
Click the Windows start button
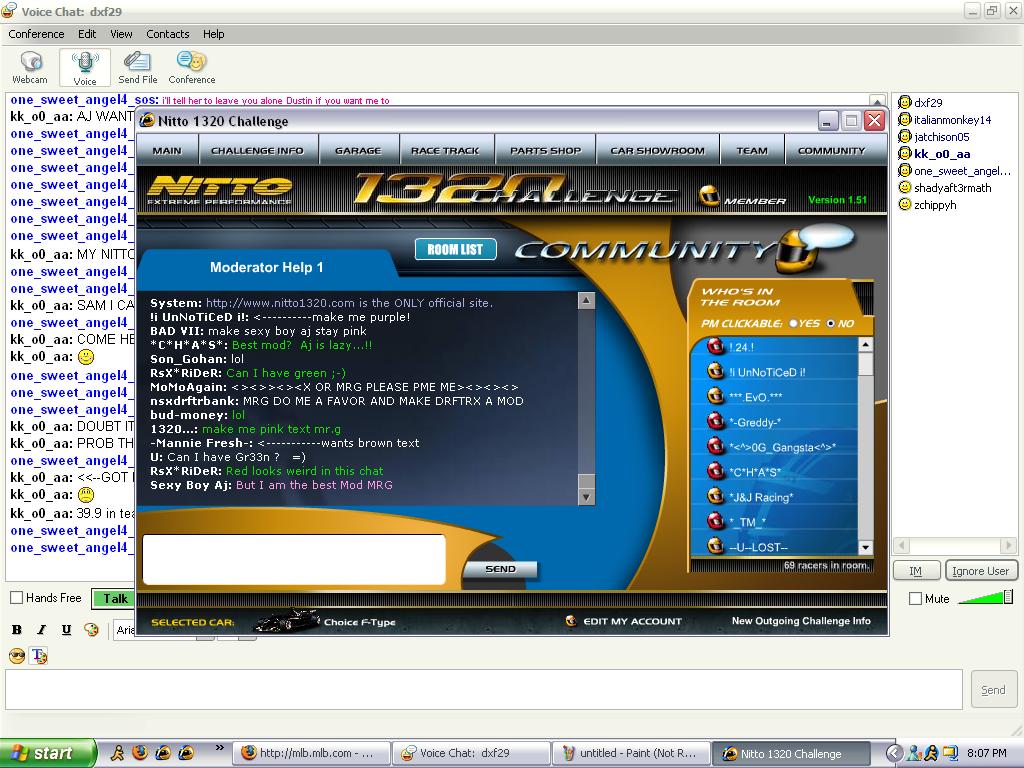pyautogui.click(x=48, y=753)
